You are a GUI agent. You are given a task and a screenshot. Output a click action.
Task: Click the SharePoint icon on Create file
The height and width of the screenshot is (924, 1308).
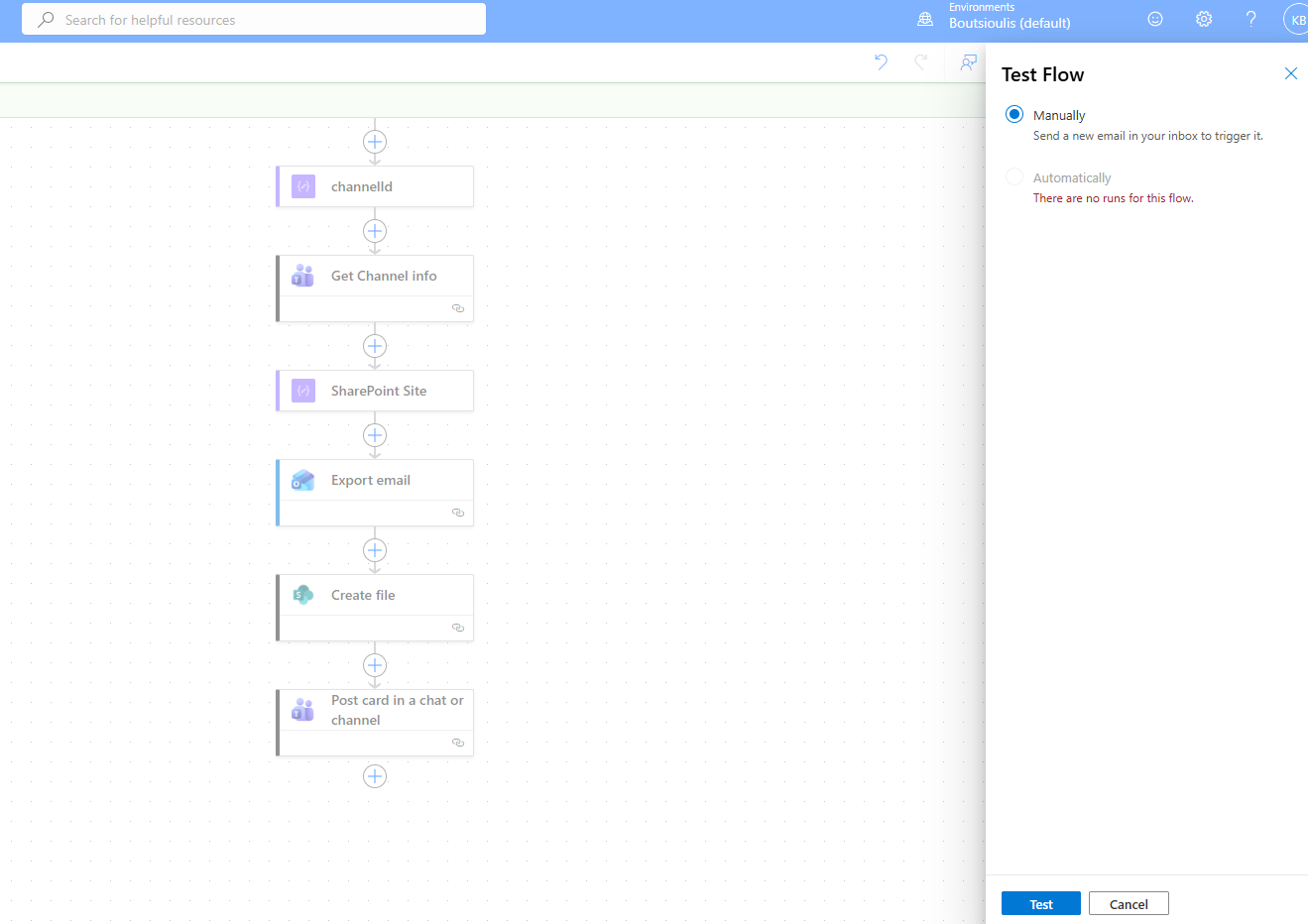tap(303, 595)
